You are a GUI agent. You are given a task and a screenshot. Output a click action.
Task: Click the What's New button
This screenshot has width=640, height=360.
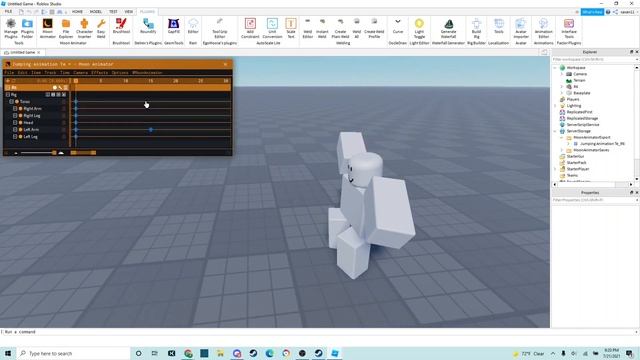(x=592, y=12)
